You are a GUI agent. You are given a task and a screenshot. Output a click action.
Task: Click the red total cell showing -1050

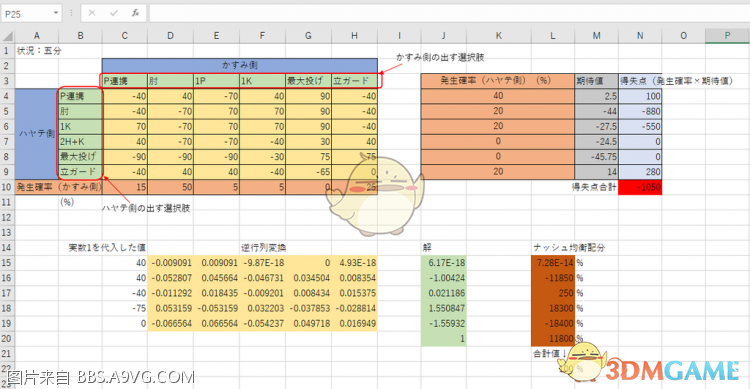pos(640,187)
